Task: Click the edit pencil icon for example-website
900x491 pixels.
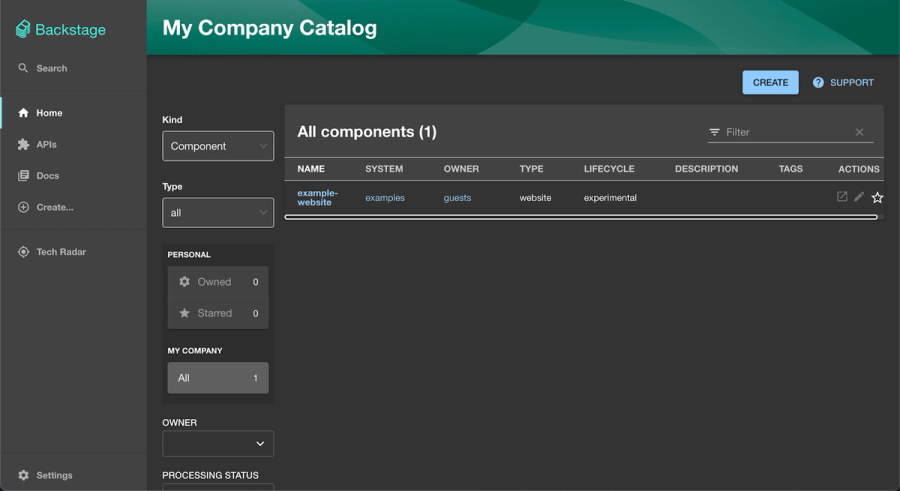Action: [859, 197]
